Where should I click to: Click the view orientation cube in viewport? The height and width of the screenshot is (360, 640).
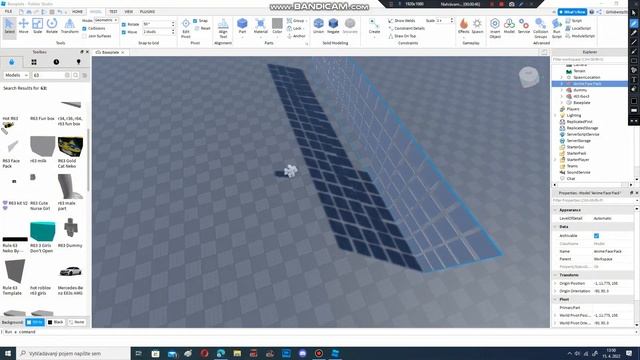529,77
